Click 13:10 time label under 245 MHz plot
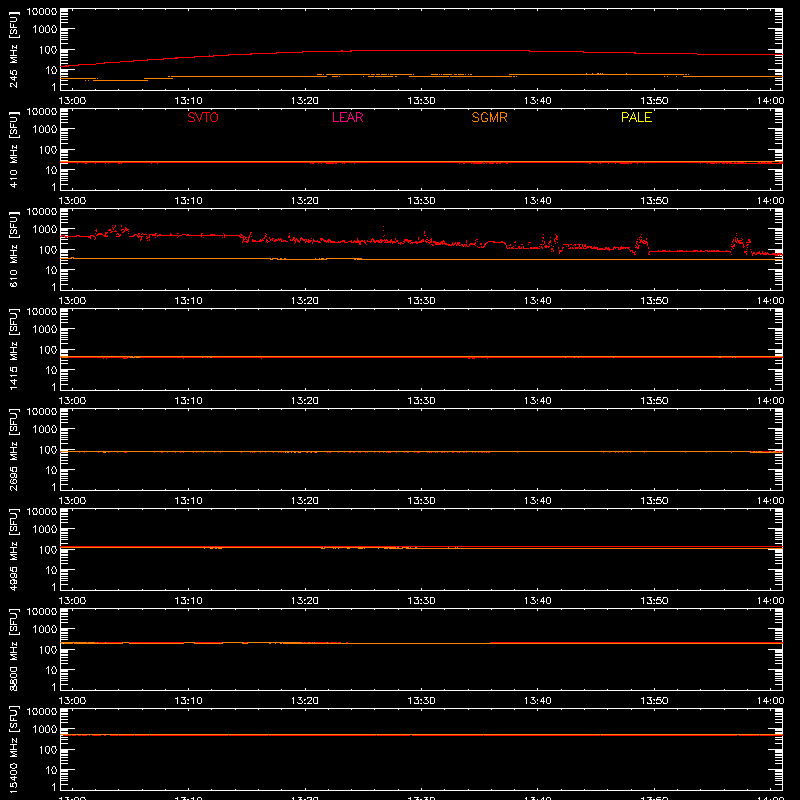 pyautogui.click(x=188, y=101)
